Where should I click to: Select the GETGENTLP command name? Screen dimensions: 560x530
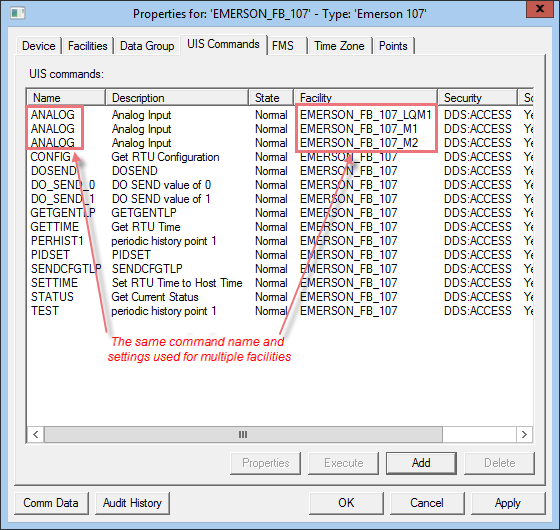[63, 212]
